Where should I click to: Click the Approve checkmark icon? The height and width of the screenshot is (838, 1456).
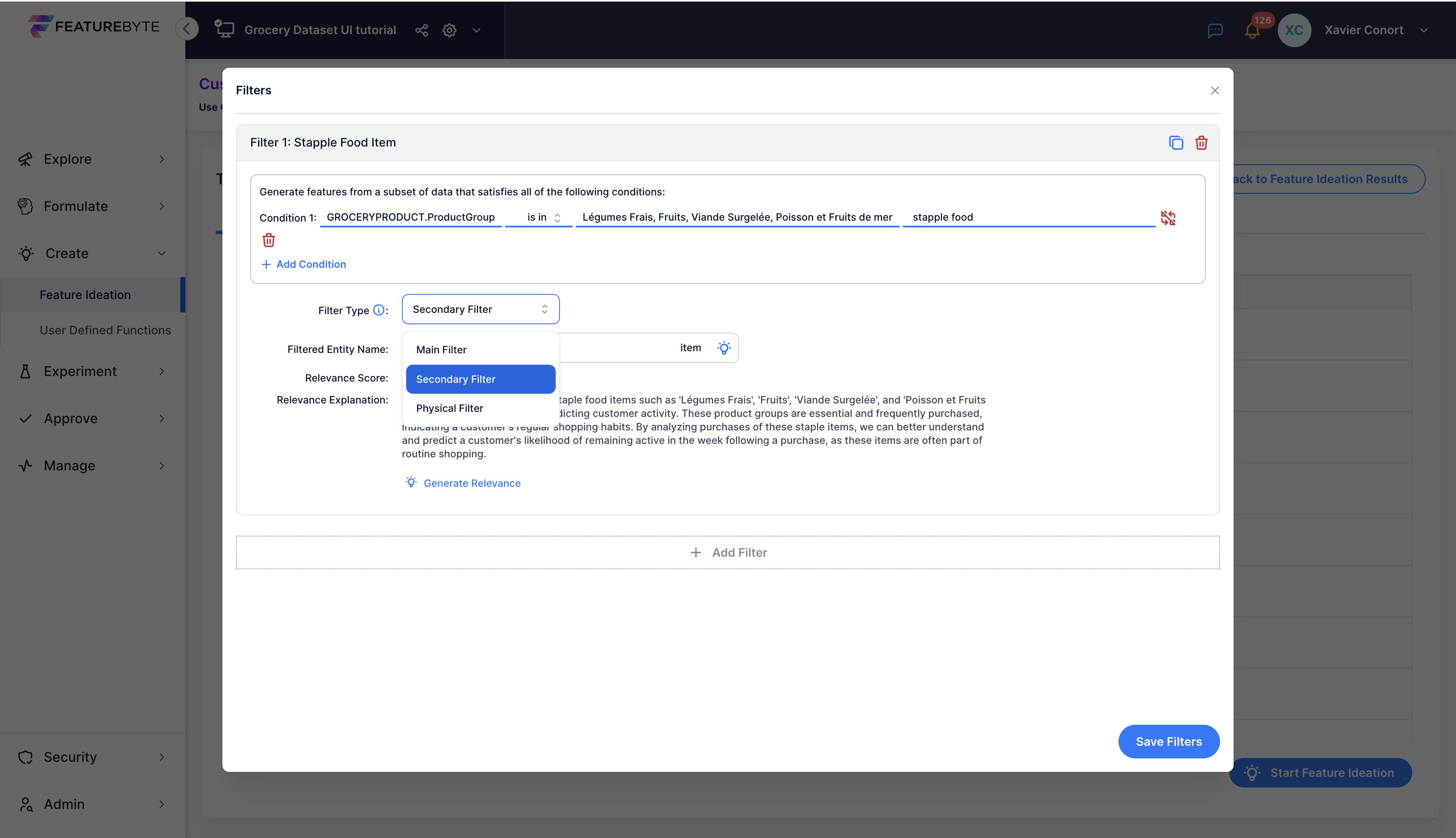[x=25, y=419]
